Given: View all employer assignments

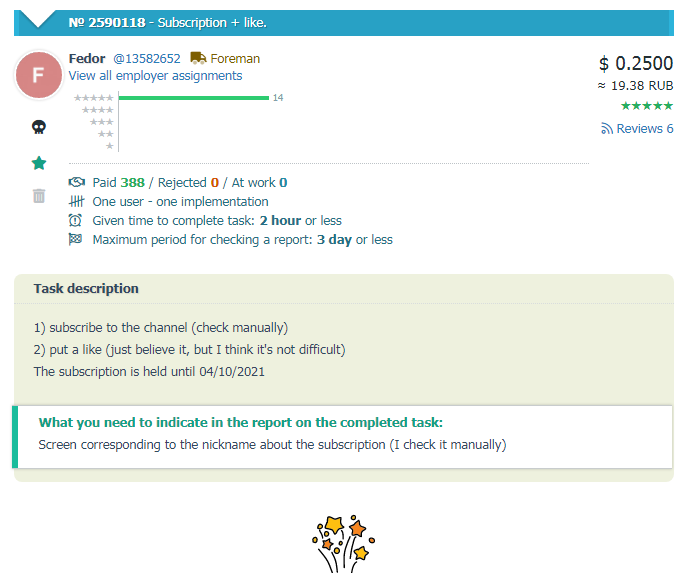Looking at the screenshot, I should pos(155,76).
